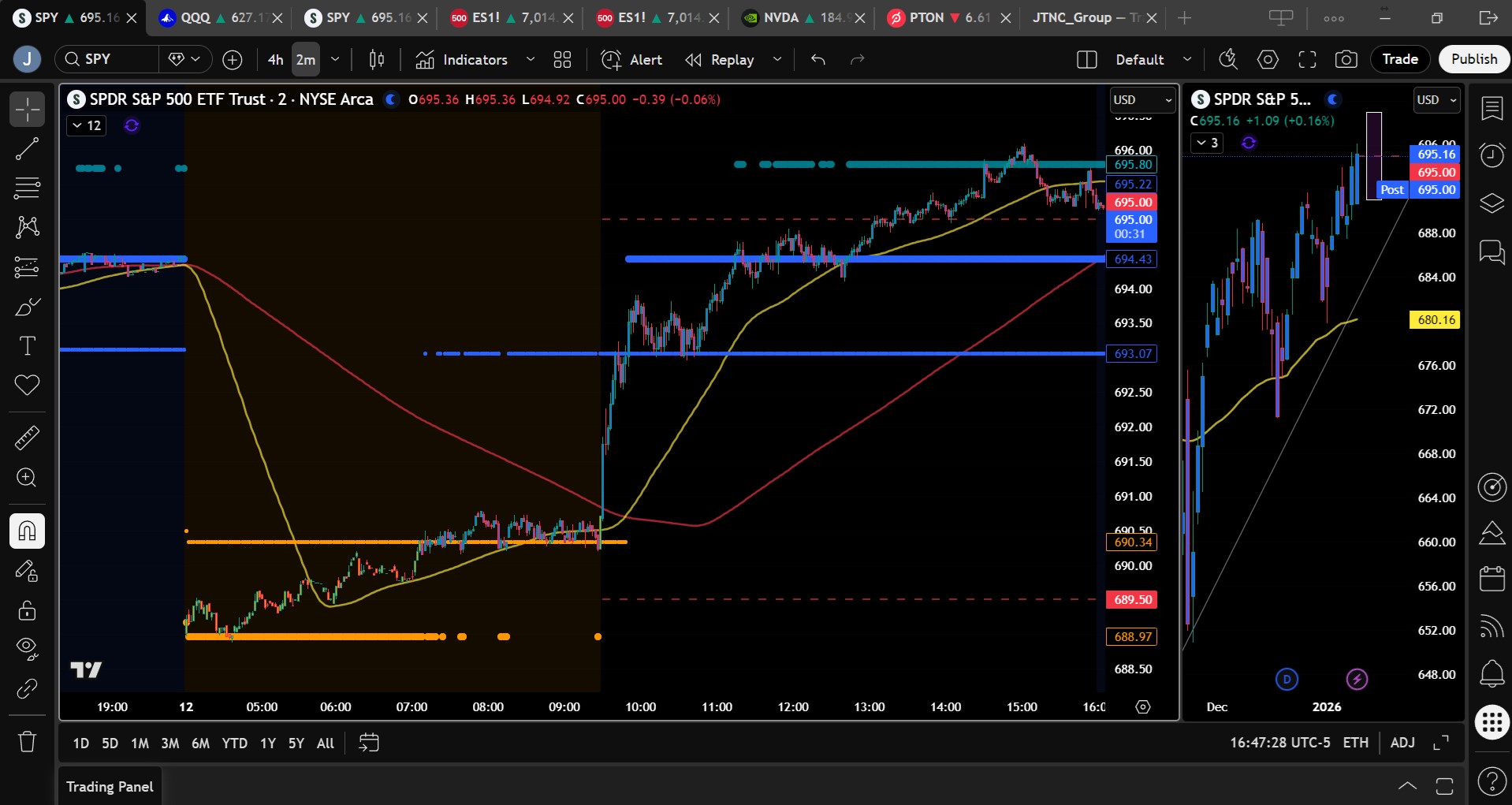Image resolution: width=1512 pixels, height=805 pixels.
Task: Open the object tree layers panel
Action: [x=1492, y=203]
